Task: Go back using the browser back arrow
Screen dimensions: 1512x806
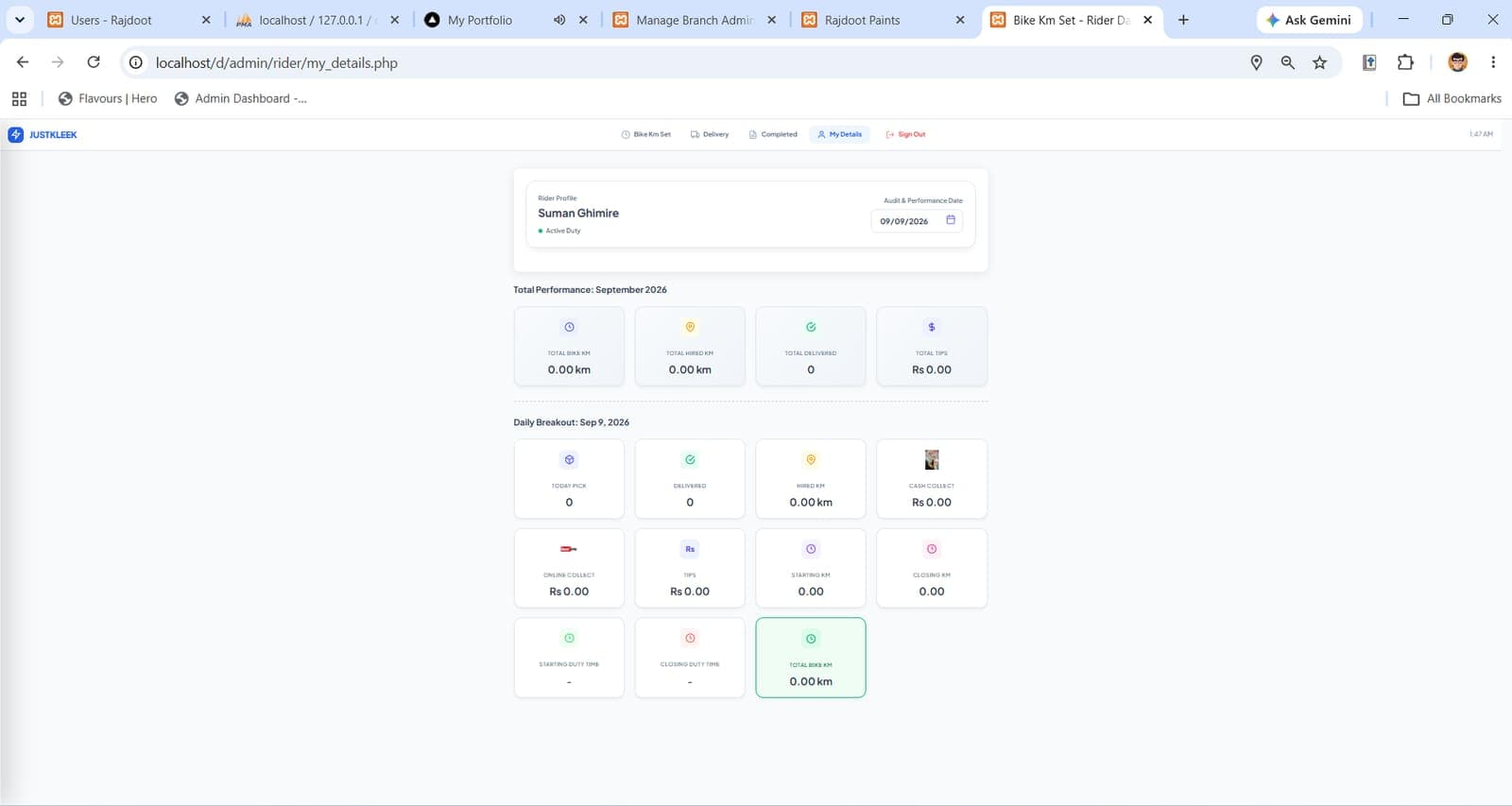Action: (23, 62)
